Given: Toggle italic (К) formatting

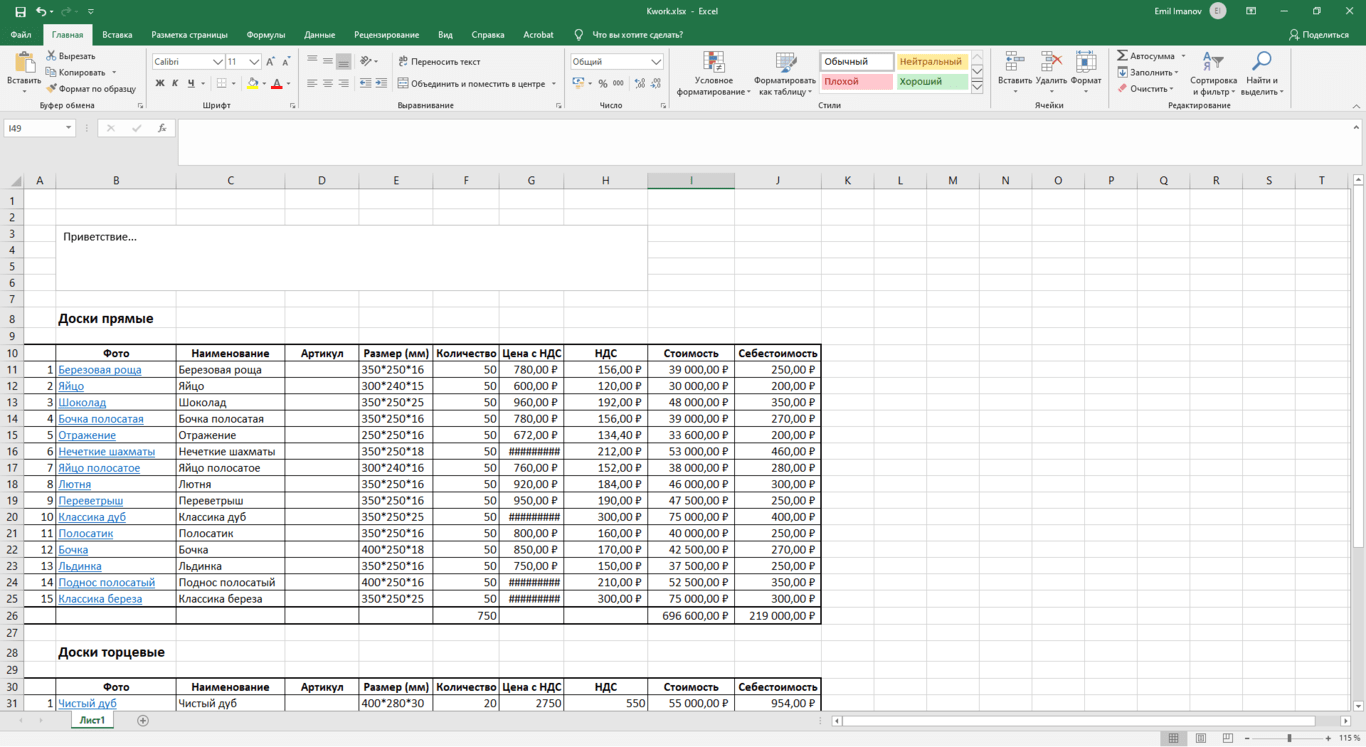Looking at the screenshot, I should pyautogui.click(x=175, y=84).
